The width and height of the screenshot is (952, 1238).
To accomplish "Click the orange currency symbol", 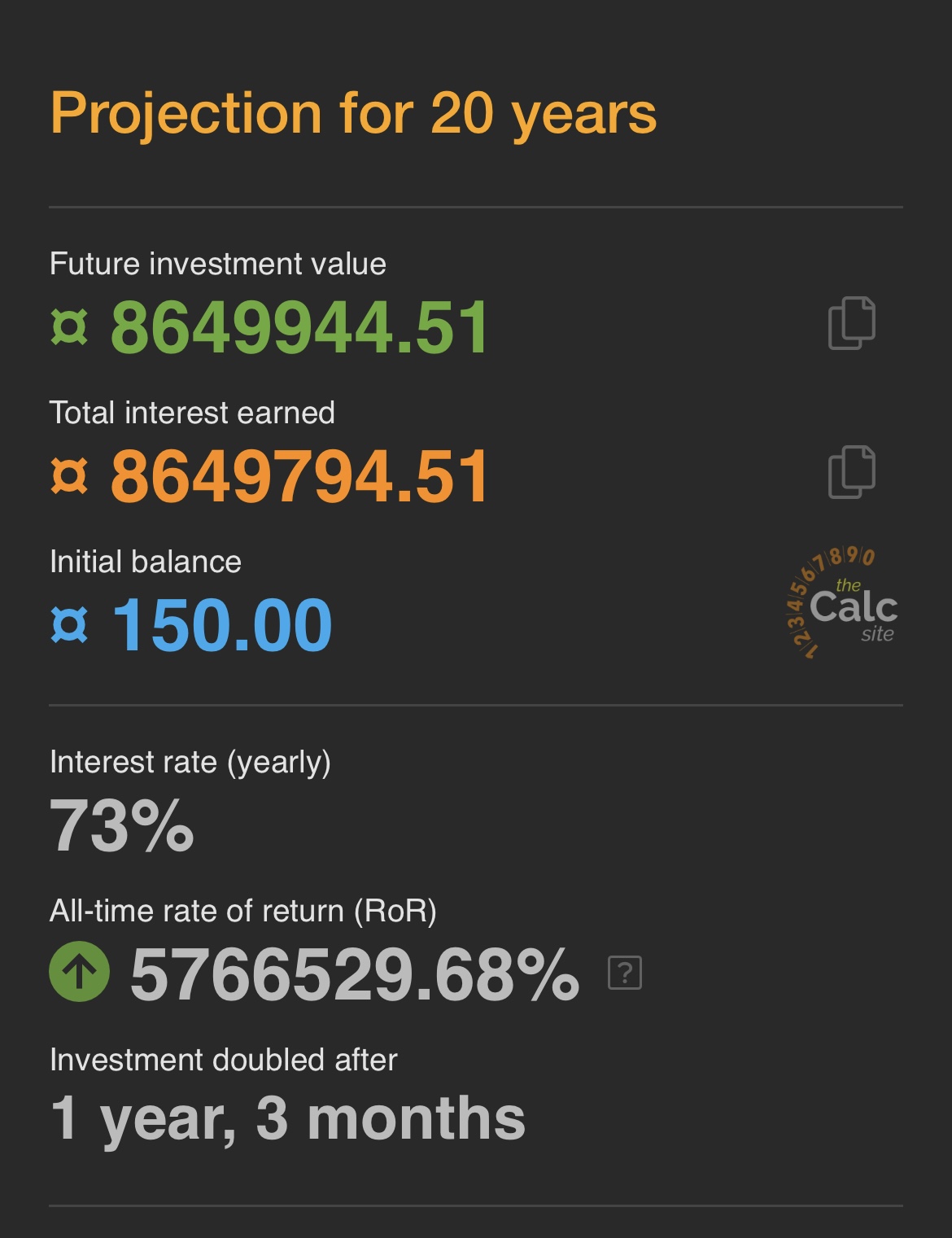I will click(69, 476).
